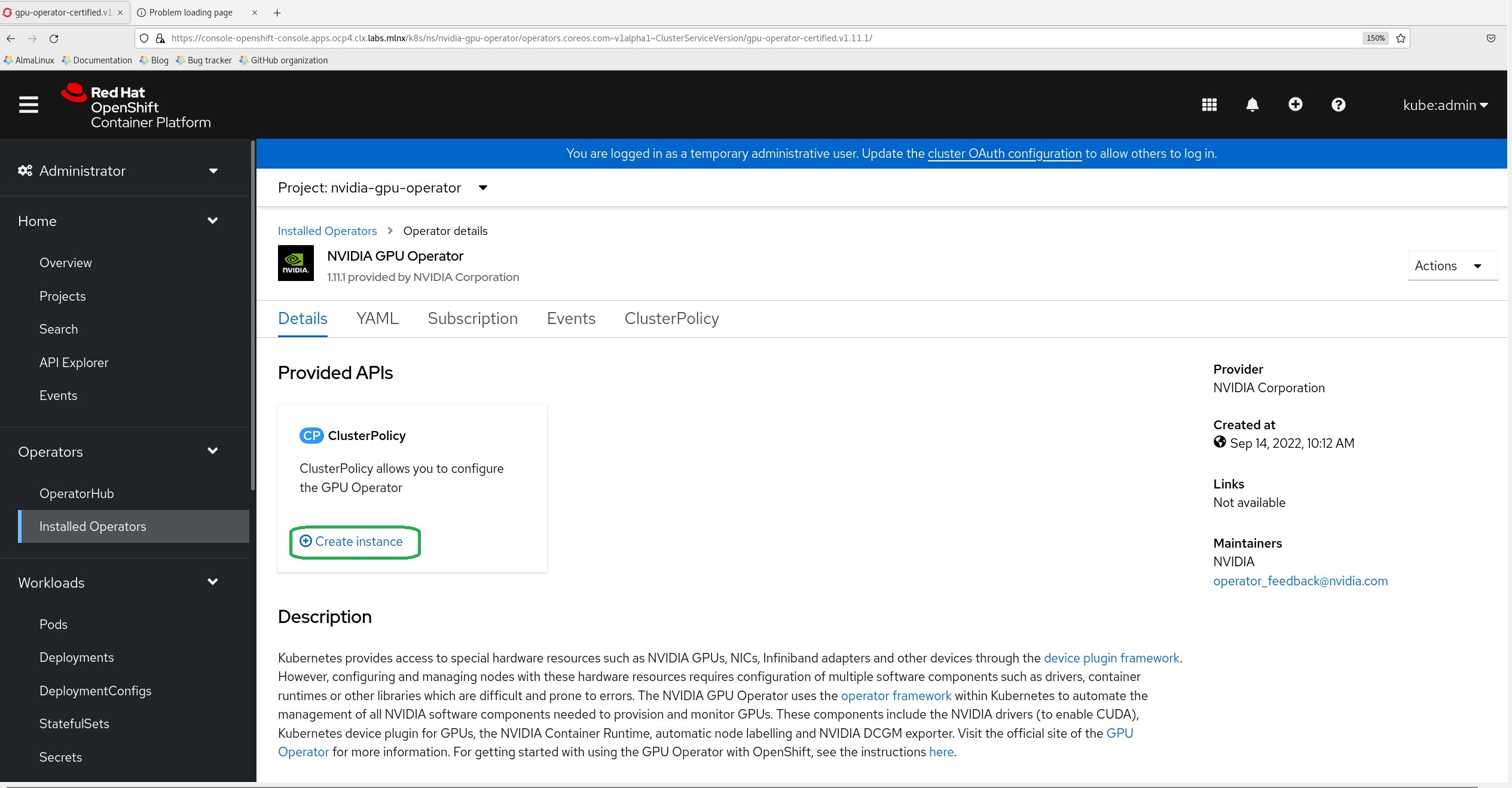Open the 'here' instructions link

941,752
